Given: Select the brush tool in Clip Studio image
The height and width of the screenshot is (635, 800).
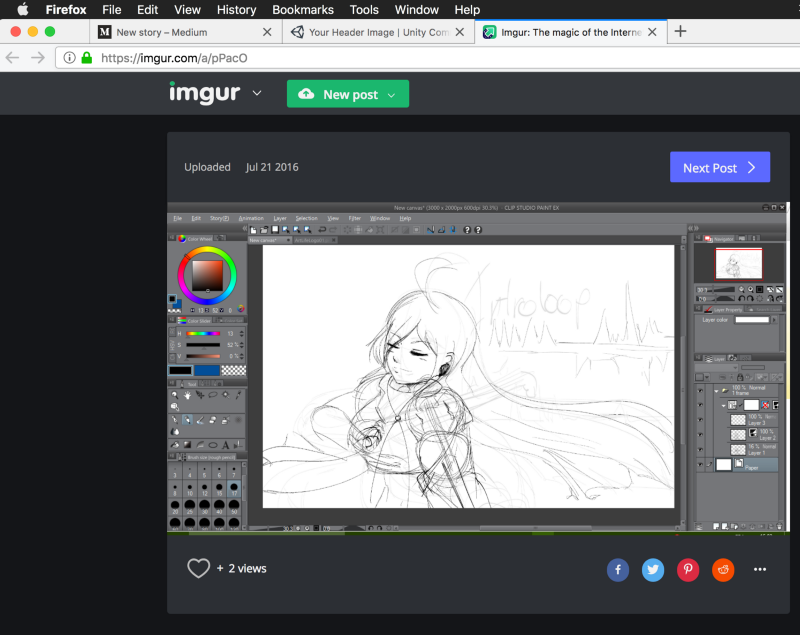Looking at the screenshot, I should 200,420.
